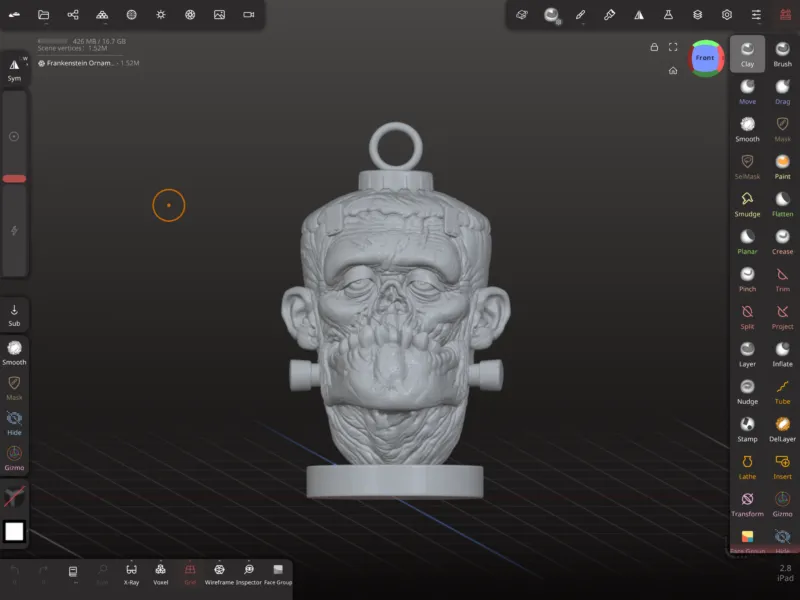Screen dimensions: 800x600
Task: Select the Paint tool
Action: (782, 167)
